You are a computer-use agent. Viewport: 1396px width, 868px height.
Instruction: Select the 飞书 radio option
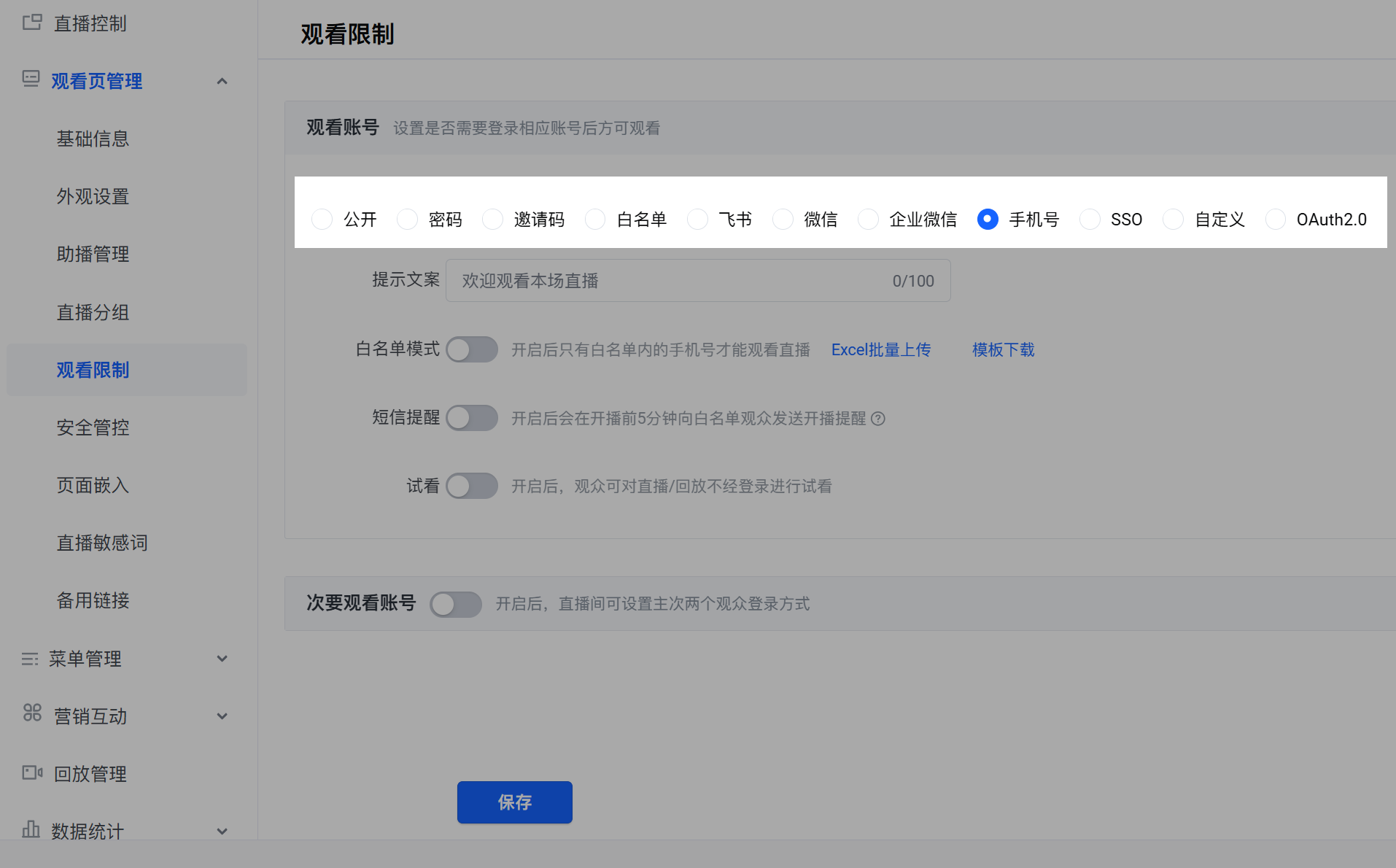[x=697, y=220]
